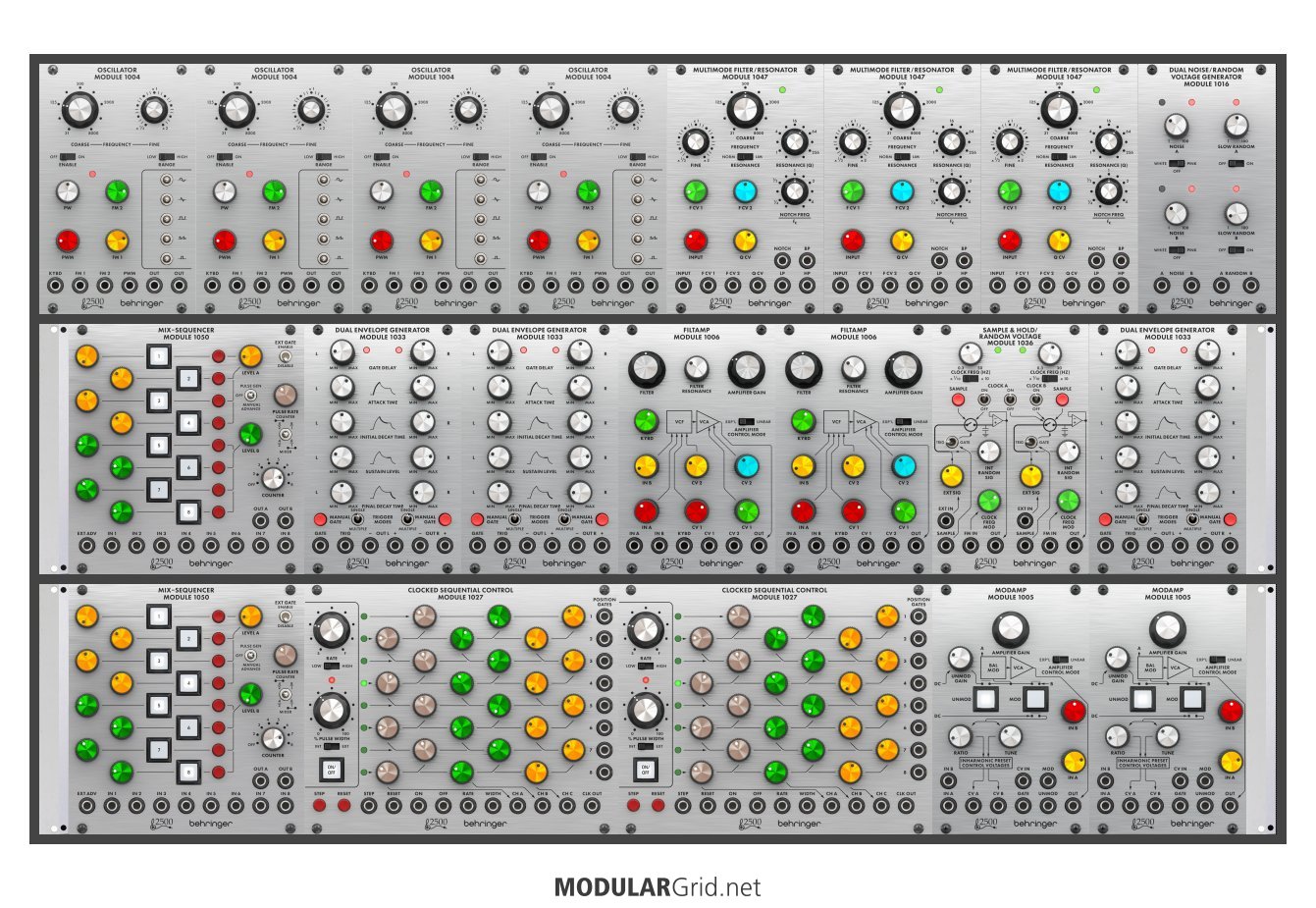Click the Sample & Hold/Random Voltage Module 1036 title
This screenshot has height=908, width=1316.
click(1010, 336)
